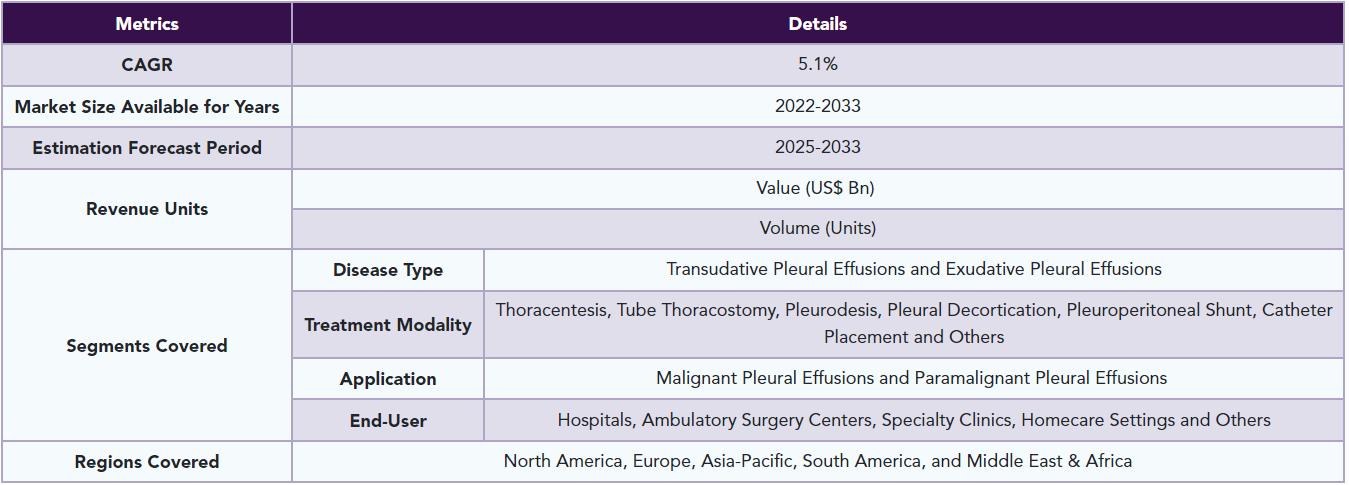Click the Thoracentesis treatment list cell
This screenshot has width=1349, height=485.
914,324
